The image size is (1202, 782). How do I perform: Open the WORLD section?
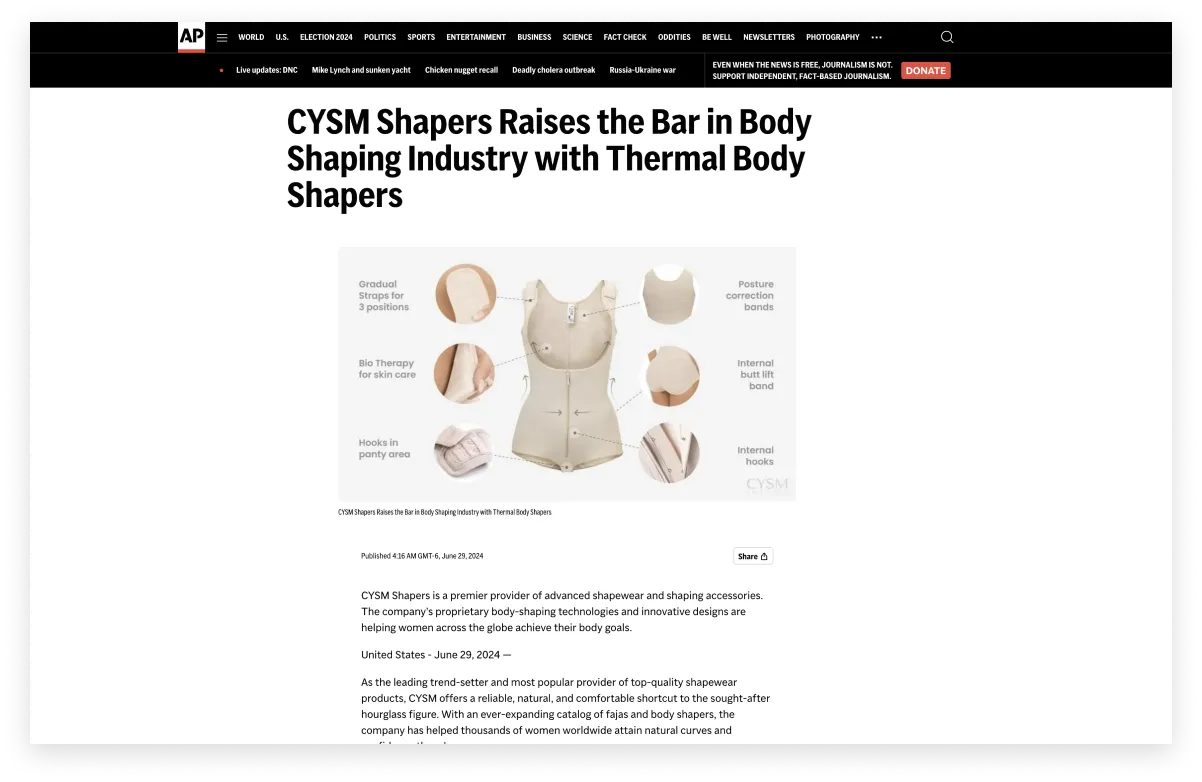251,37
